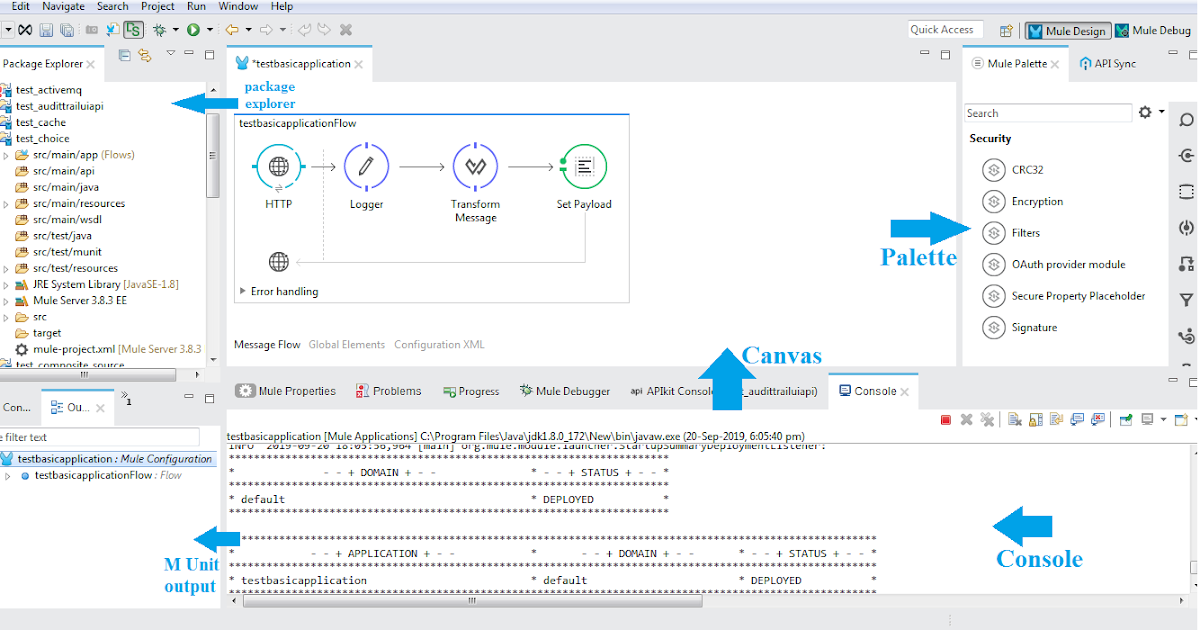Switch to the Configuration XML tab

pos(439,345)
